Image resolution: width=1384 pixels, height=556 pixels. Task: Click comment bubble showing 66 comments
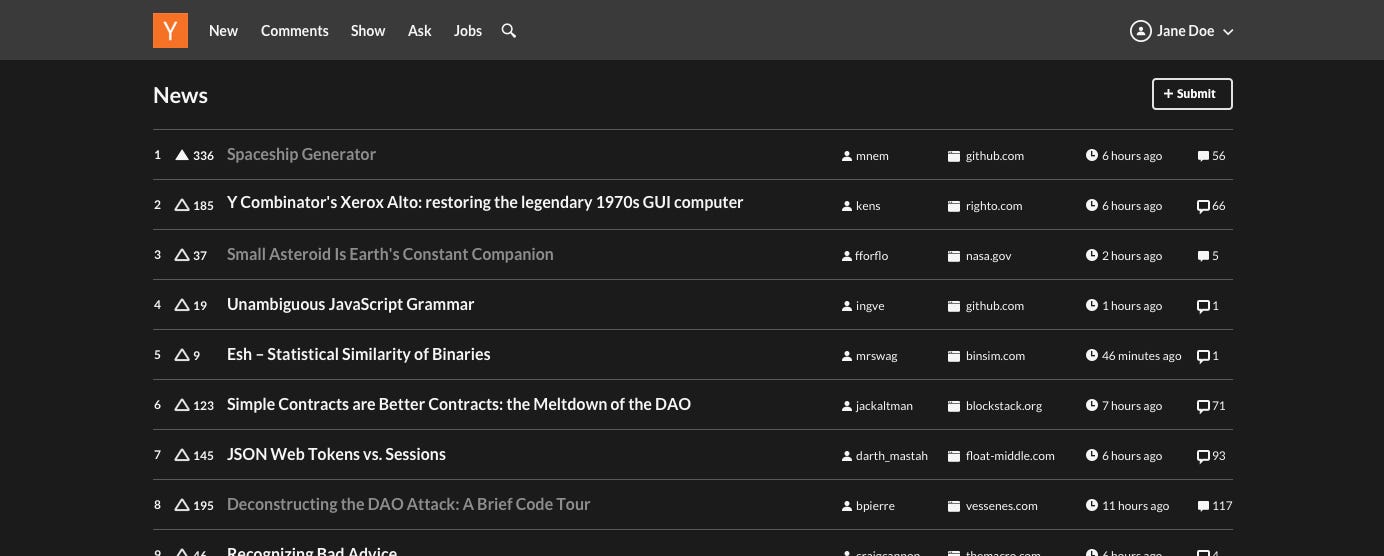click(x=1203, y=206)
